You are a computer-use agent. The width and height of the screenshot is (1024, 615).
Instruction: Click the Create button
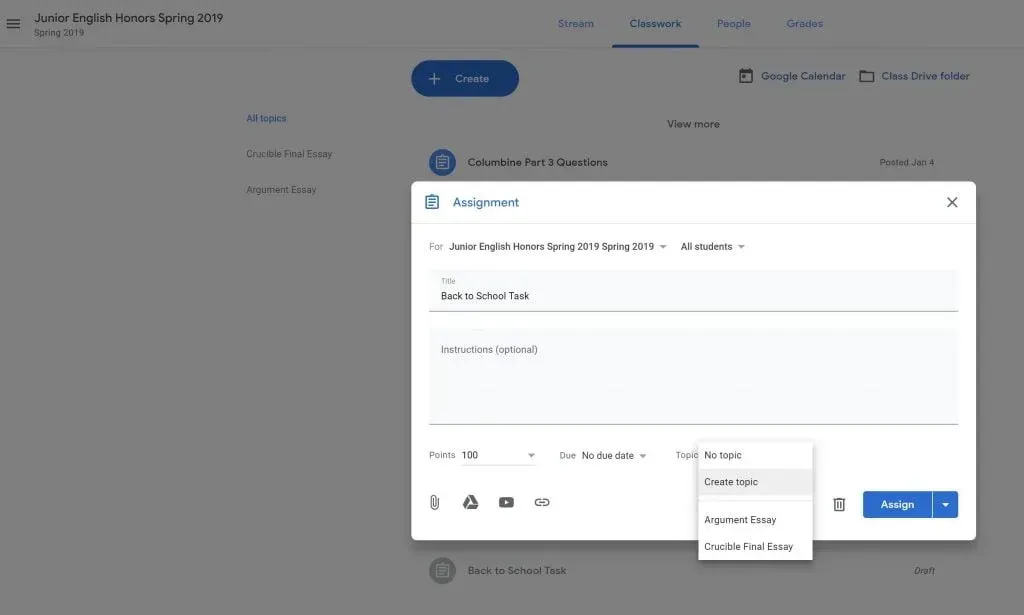(x=465, y=79)
